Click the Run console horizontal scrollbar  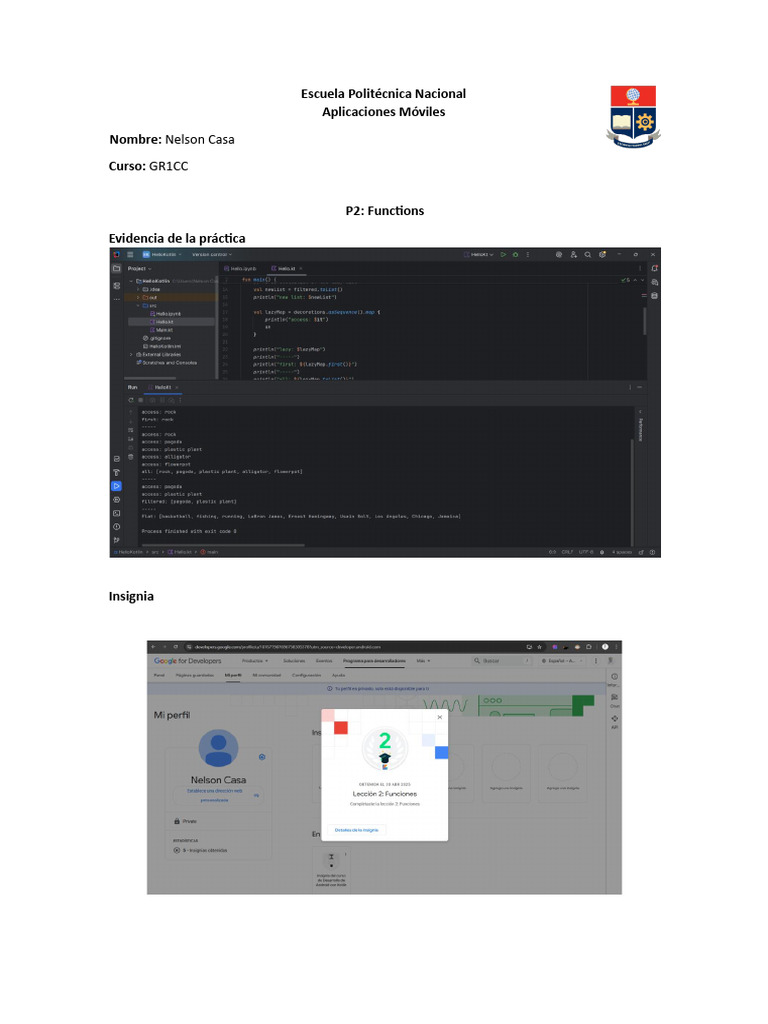223,545
